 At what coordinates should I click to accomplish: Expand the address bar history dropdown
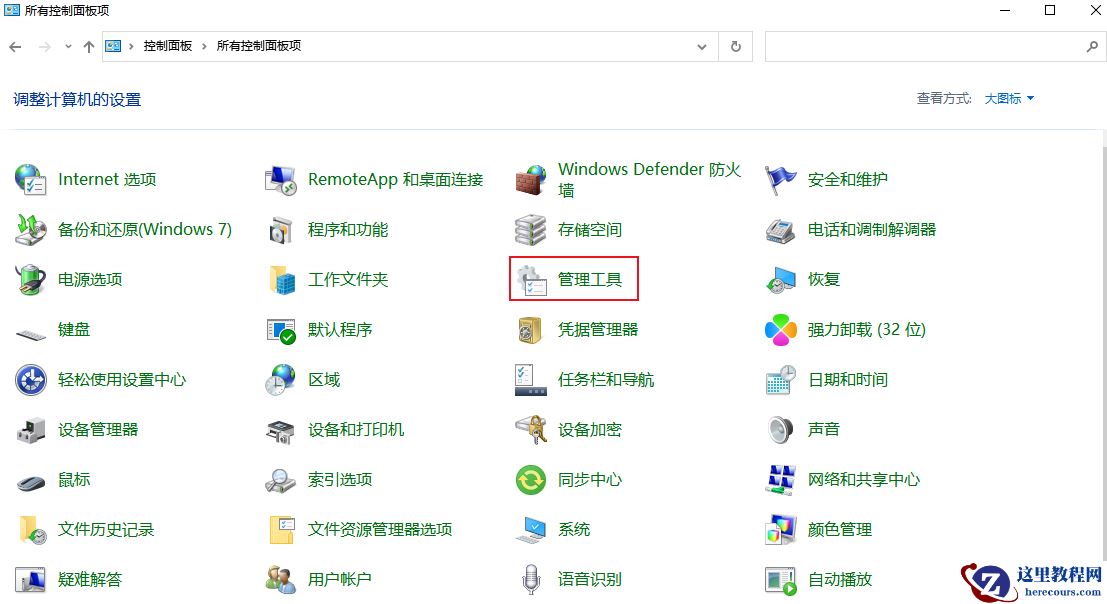pos(701,46)
